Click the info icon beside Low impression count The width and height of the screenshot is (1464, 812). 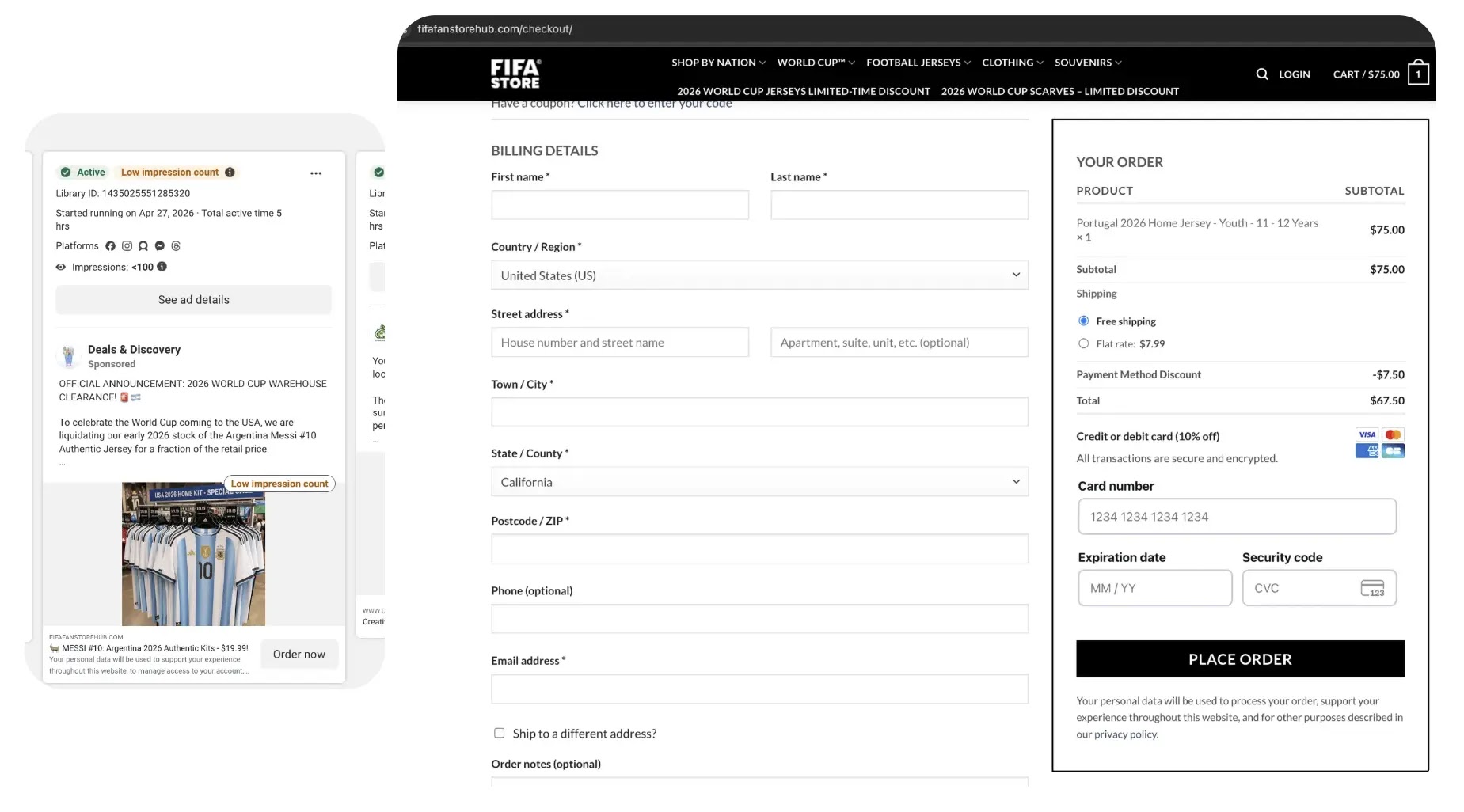coord(230,172)
